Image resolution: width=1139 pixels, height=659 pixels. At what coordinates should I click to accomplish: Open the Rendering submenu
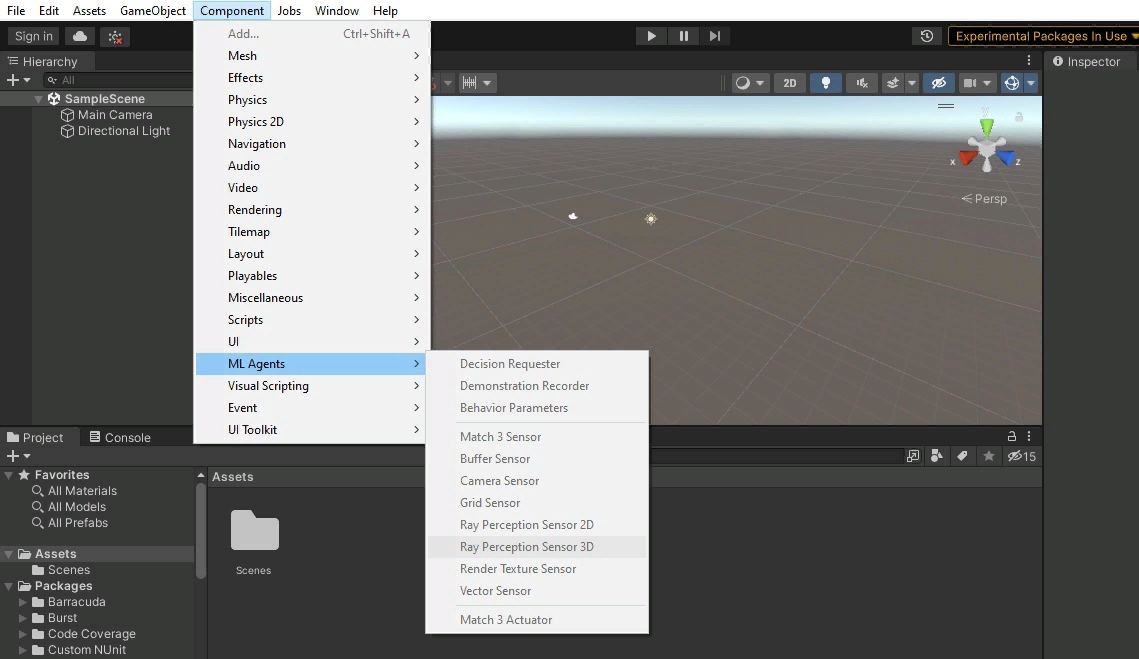pyautogui.click(x=312, y=210)
